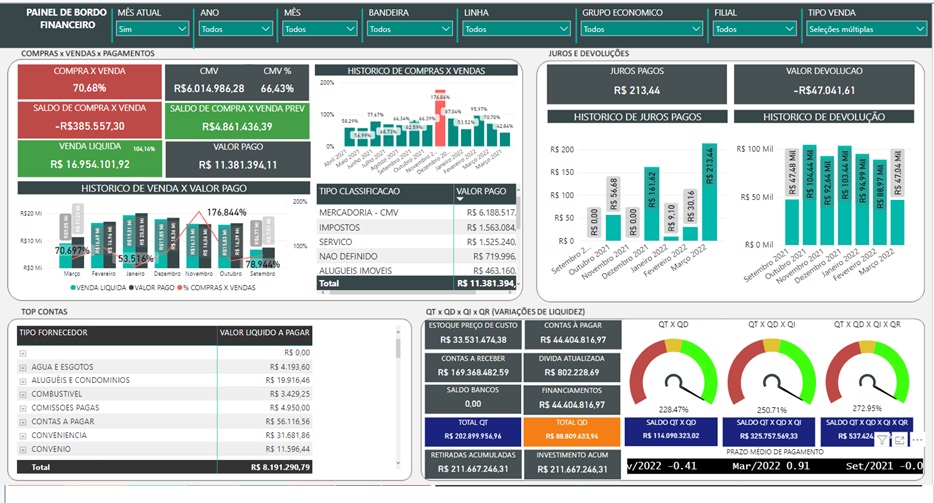
Task: Open the TIPO VENDA dropdown
Action: coord(866,30)
